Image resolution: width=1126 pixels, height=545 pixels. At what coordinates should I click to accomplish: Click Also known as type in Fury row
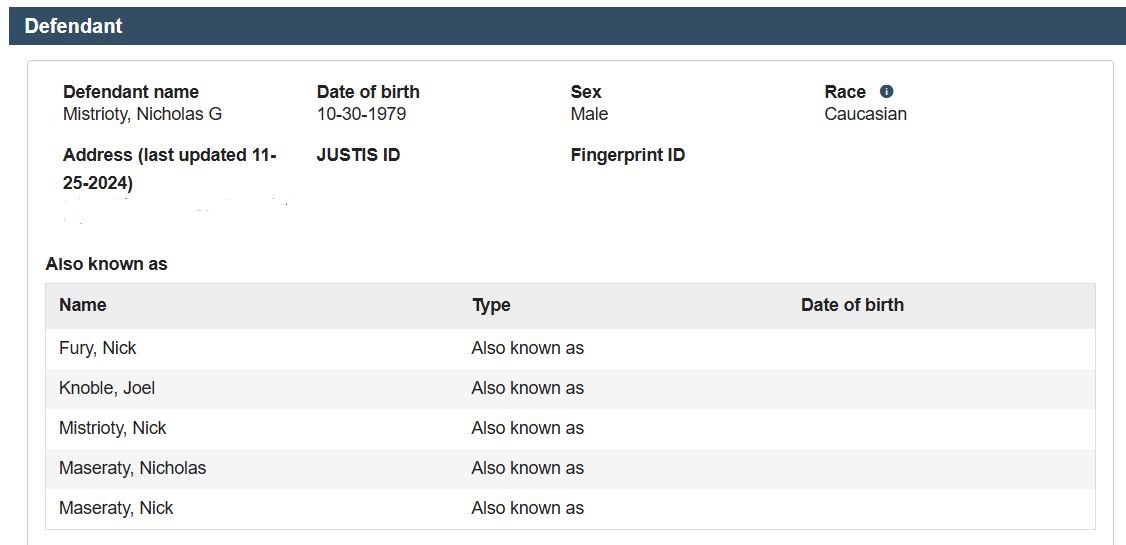coord(527,348)
